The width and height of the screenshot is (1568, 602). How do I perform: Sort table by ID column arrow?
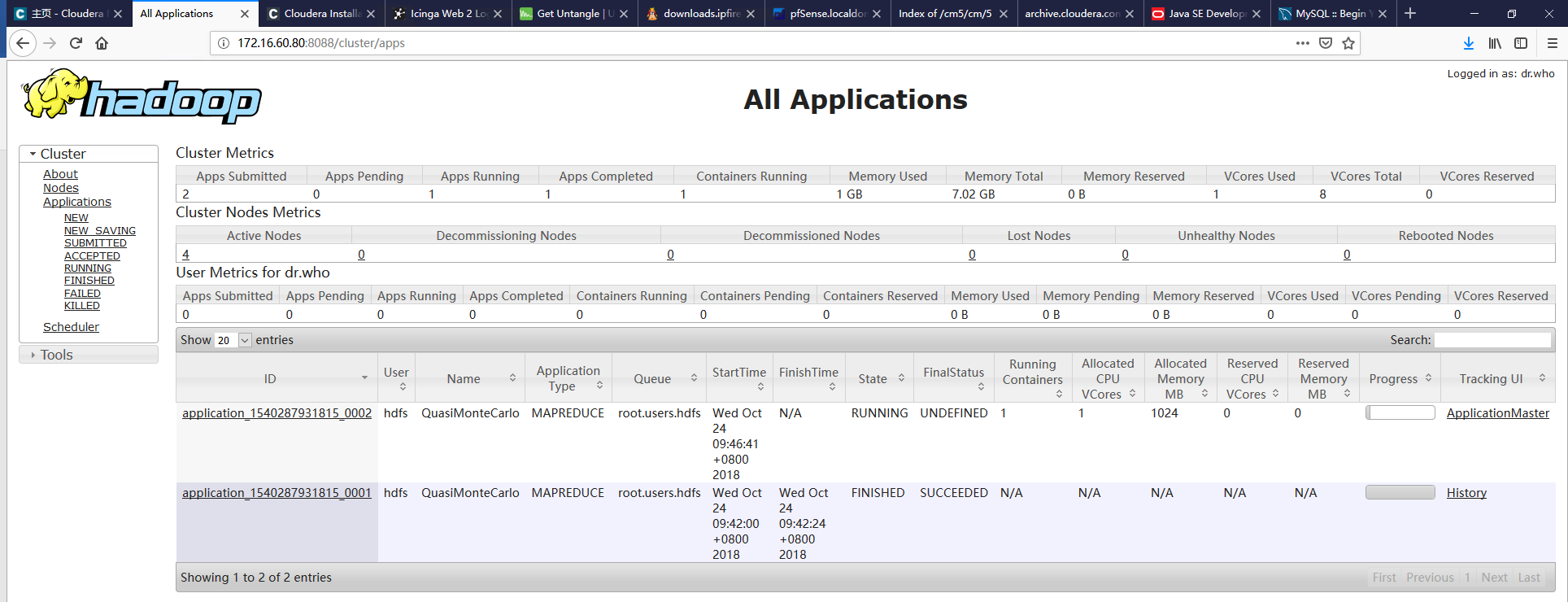(364, 378)
